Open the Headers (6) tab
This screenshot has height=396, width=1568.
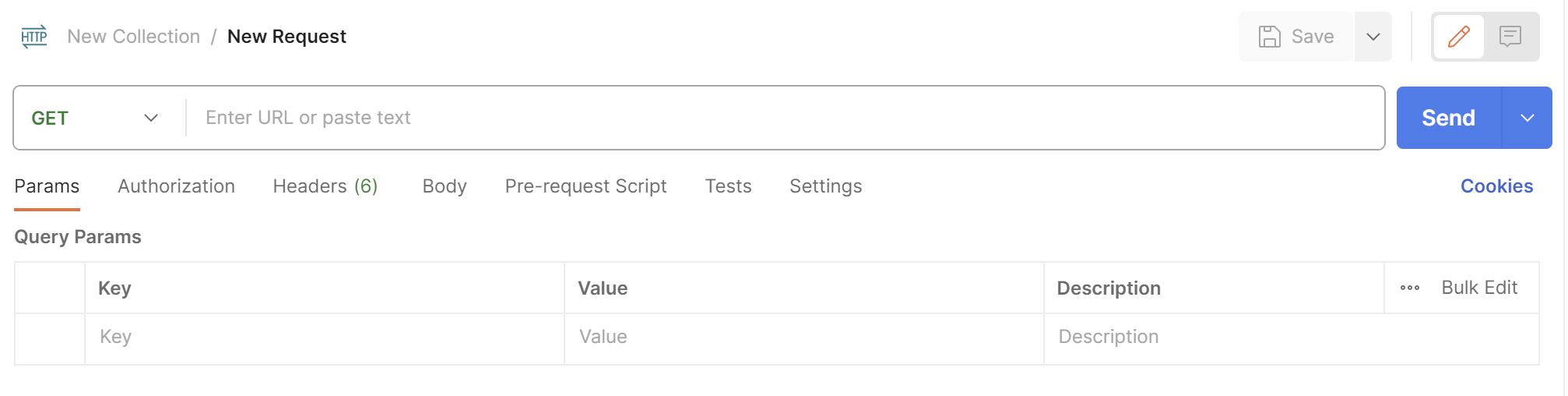325,186
